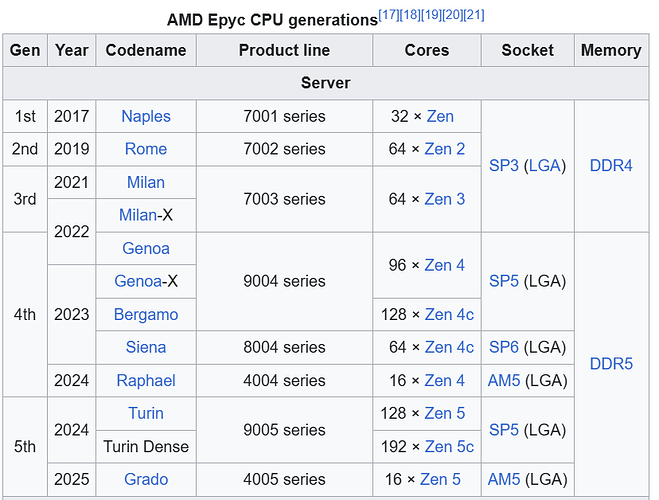Screen dimensions: 659x500
Task: Click the Milan link in Milan-X
Action: click(138, 215)
